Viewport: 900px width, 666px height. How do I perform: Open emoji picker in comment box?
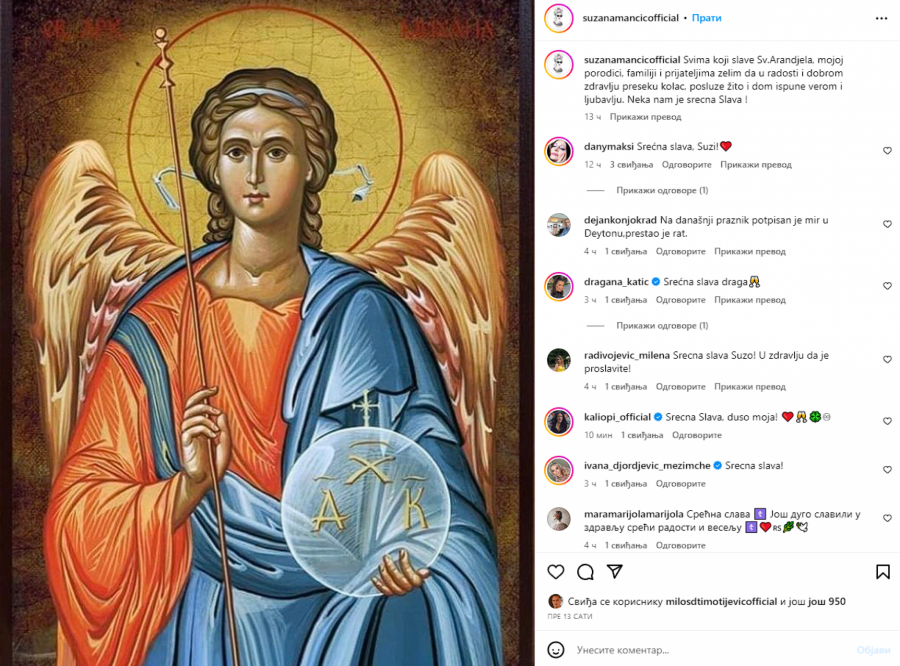[x=556, y=650]
